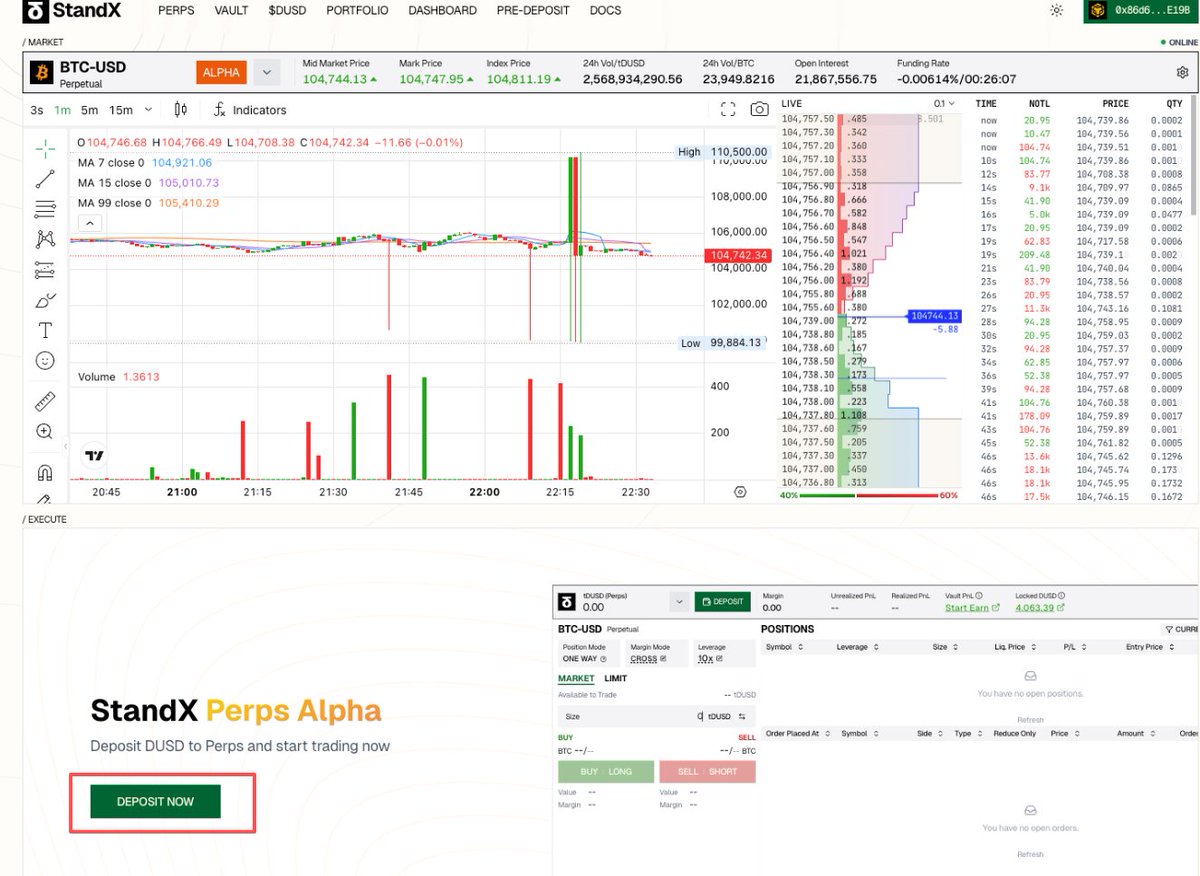Refresh the open orders list
This screenshot has height=876, width=1200.
click(1030, 854)
